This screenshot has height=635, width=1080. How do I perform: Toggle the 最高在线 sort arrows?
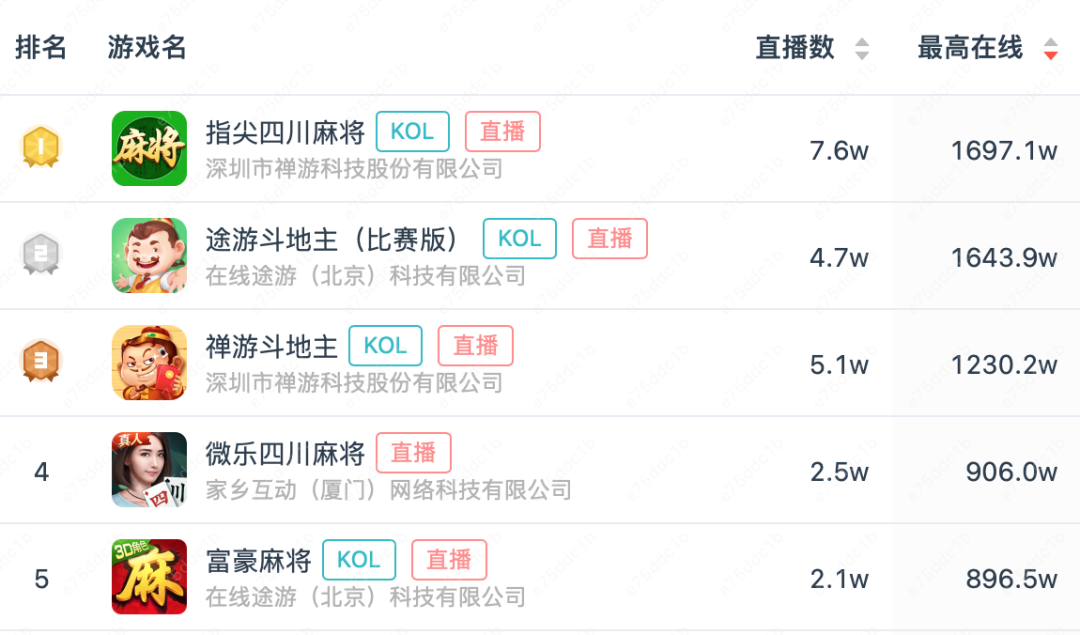point(1050,49)
